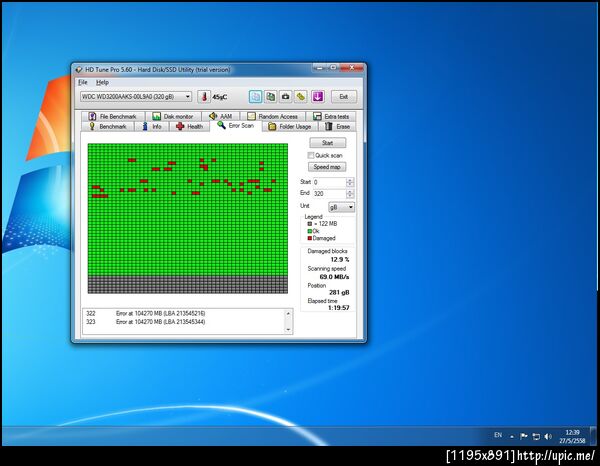This screenshot has width=600, height=466.
Task: Click the Damaged blocks 12.9 % value
Action: 339,259
